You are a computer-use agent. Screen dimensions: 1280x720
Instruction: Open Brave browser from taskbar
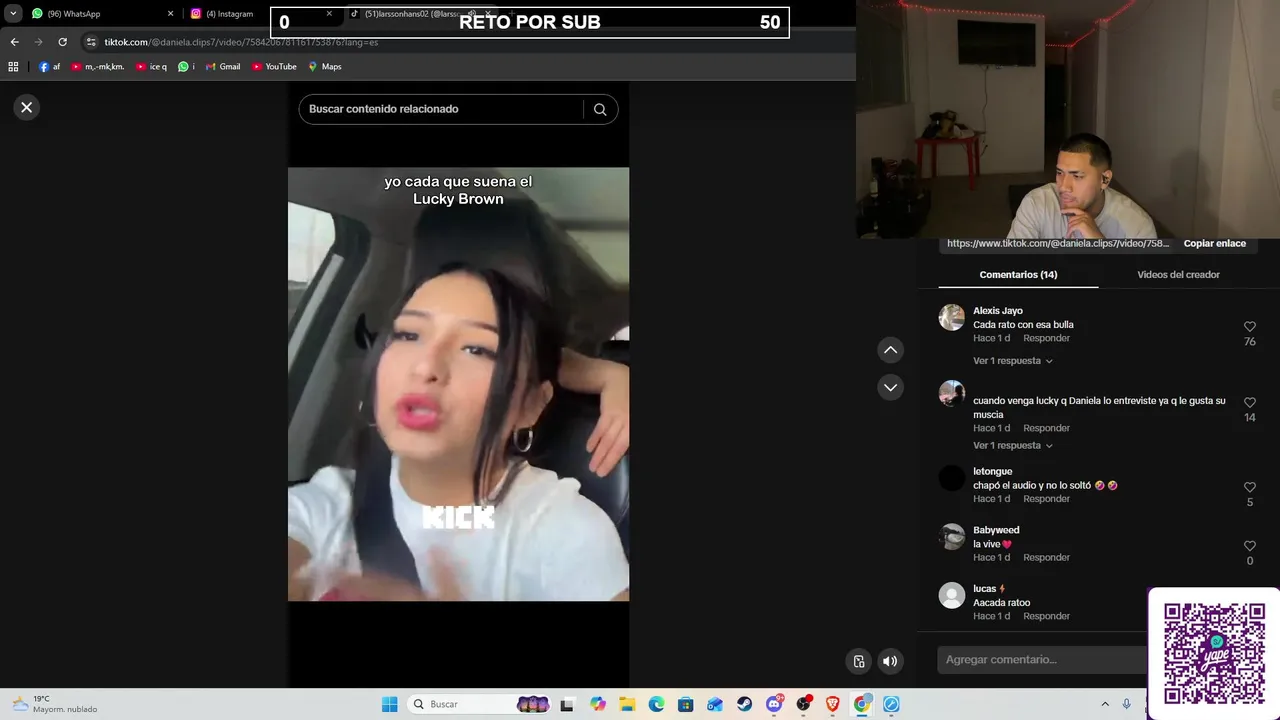[833, 704]
